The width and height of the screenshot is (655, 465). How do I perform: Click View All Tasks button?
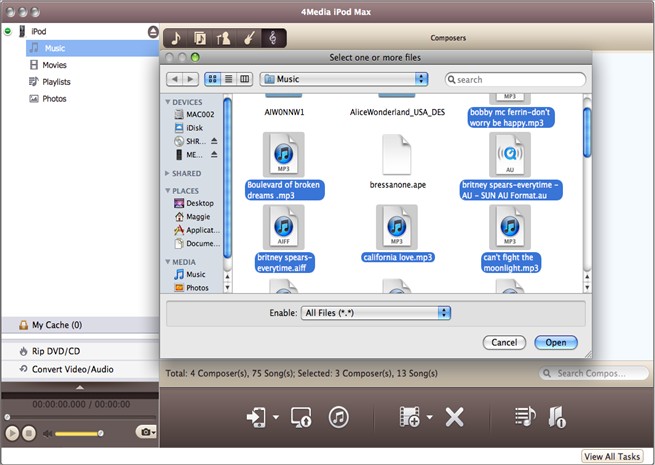click(x=612, y=456)
